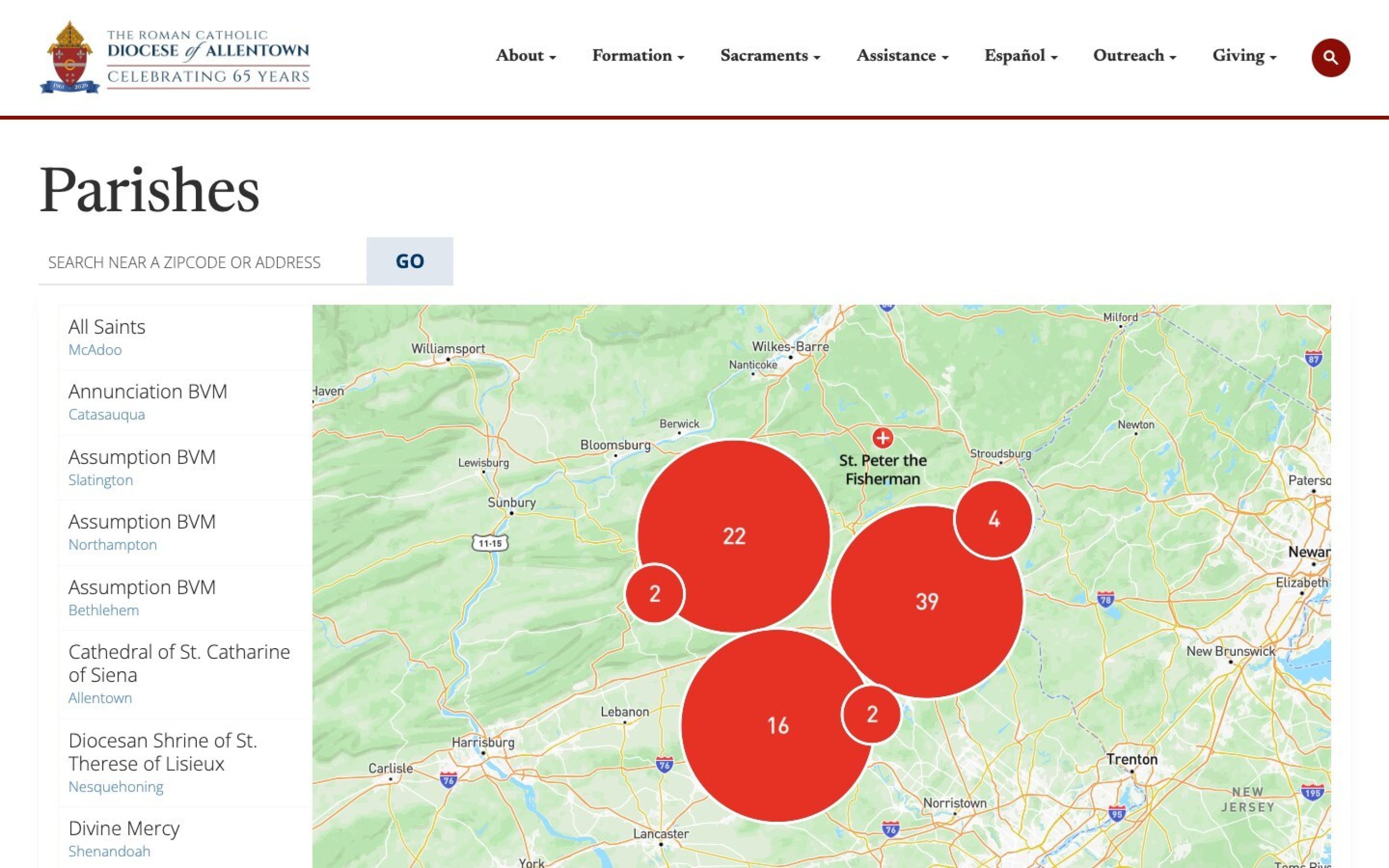Image resolution: width=1389 pixels, height=868 pixels.
Task: Click the Norristown label on the map
Action: click(x=955, y=803)
